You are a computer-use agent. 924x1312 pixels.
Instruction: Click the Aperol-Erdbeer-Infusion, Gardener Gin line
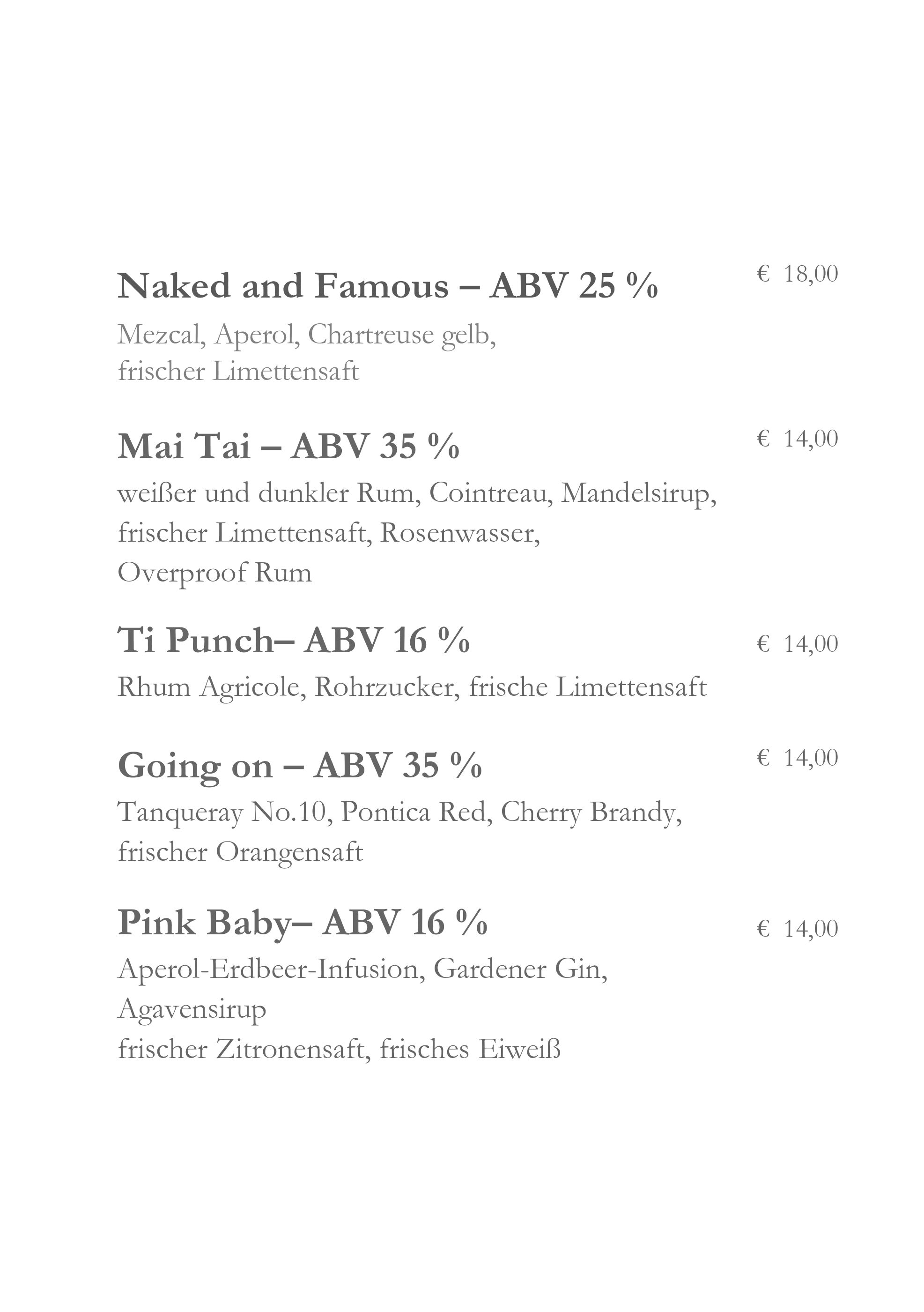click(x=362, y=969)
